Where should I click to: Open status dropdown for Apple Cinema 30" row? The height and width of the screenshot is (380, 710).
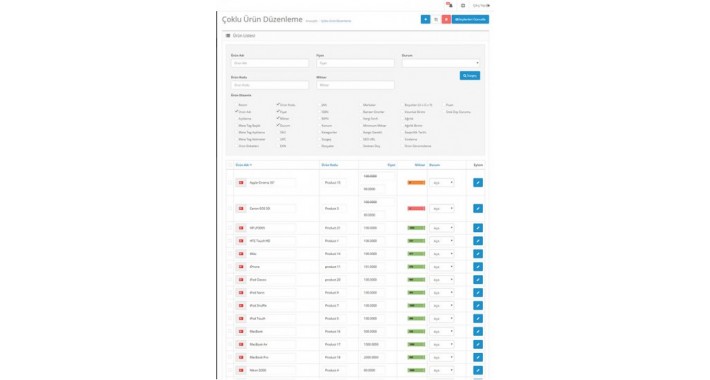point(441,183)
